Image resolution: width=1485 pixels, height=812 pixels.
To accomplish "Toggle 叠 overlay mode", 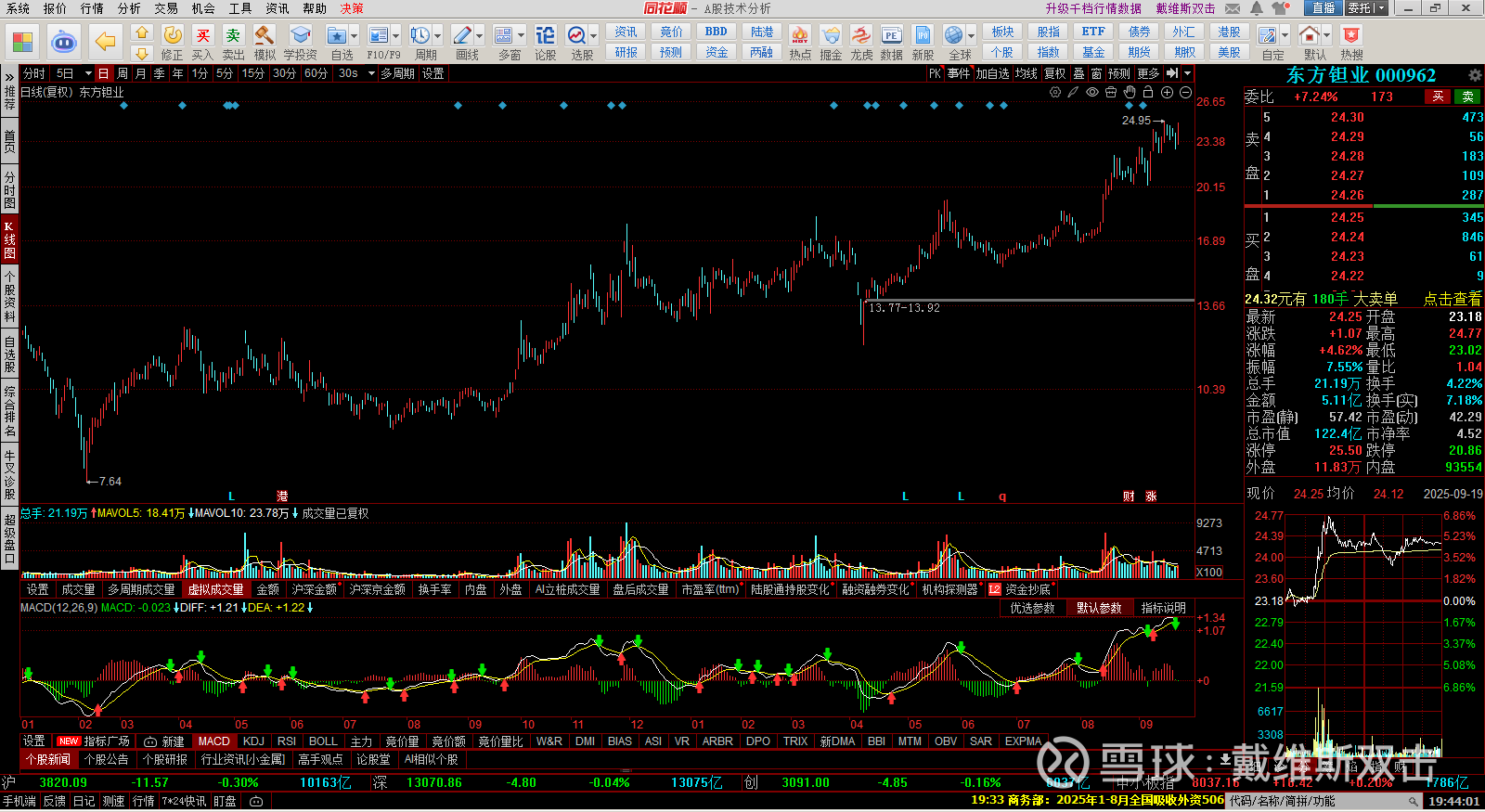I will click(x=1078, y=73).
